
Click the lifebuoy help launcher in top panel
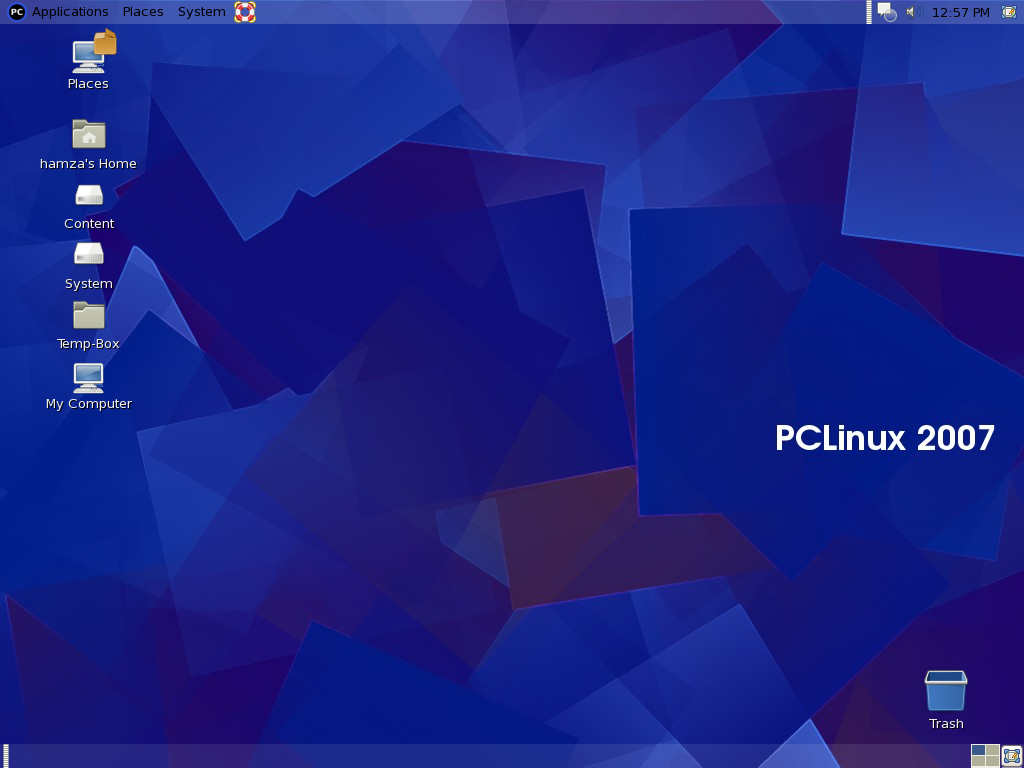coord(245,12)
